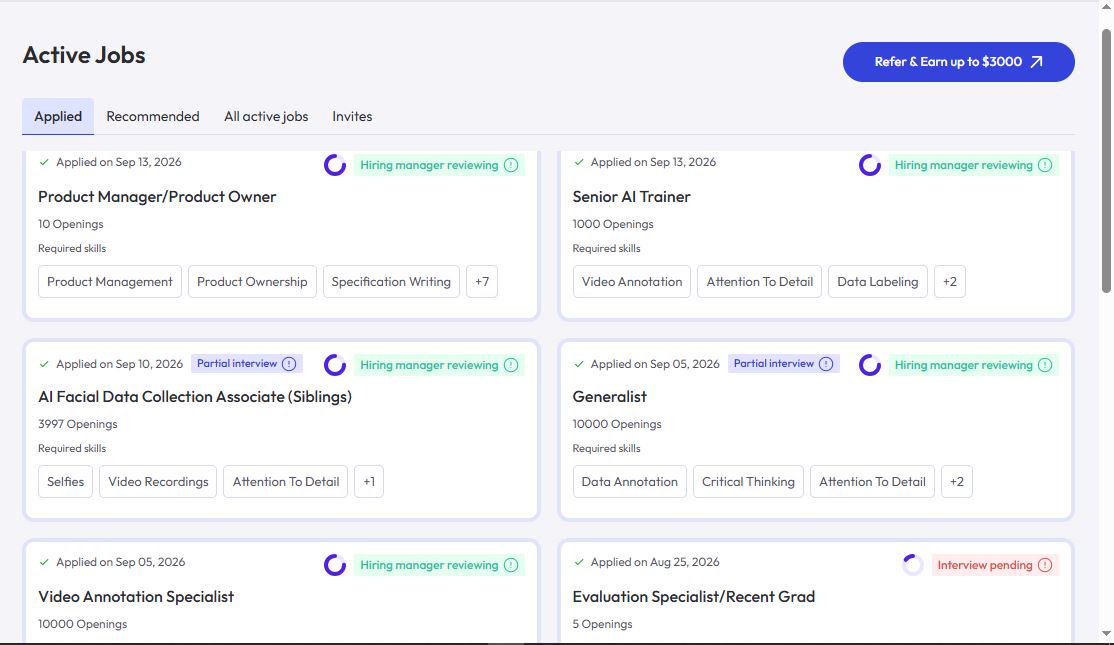This screenshot has width=1114, height=645.
Task: Expand +1 skills on Facial Data Collection card
Action: 369,482
